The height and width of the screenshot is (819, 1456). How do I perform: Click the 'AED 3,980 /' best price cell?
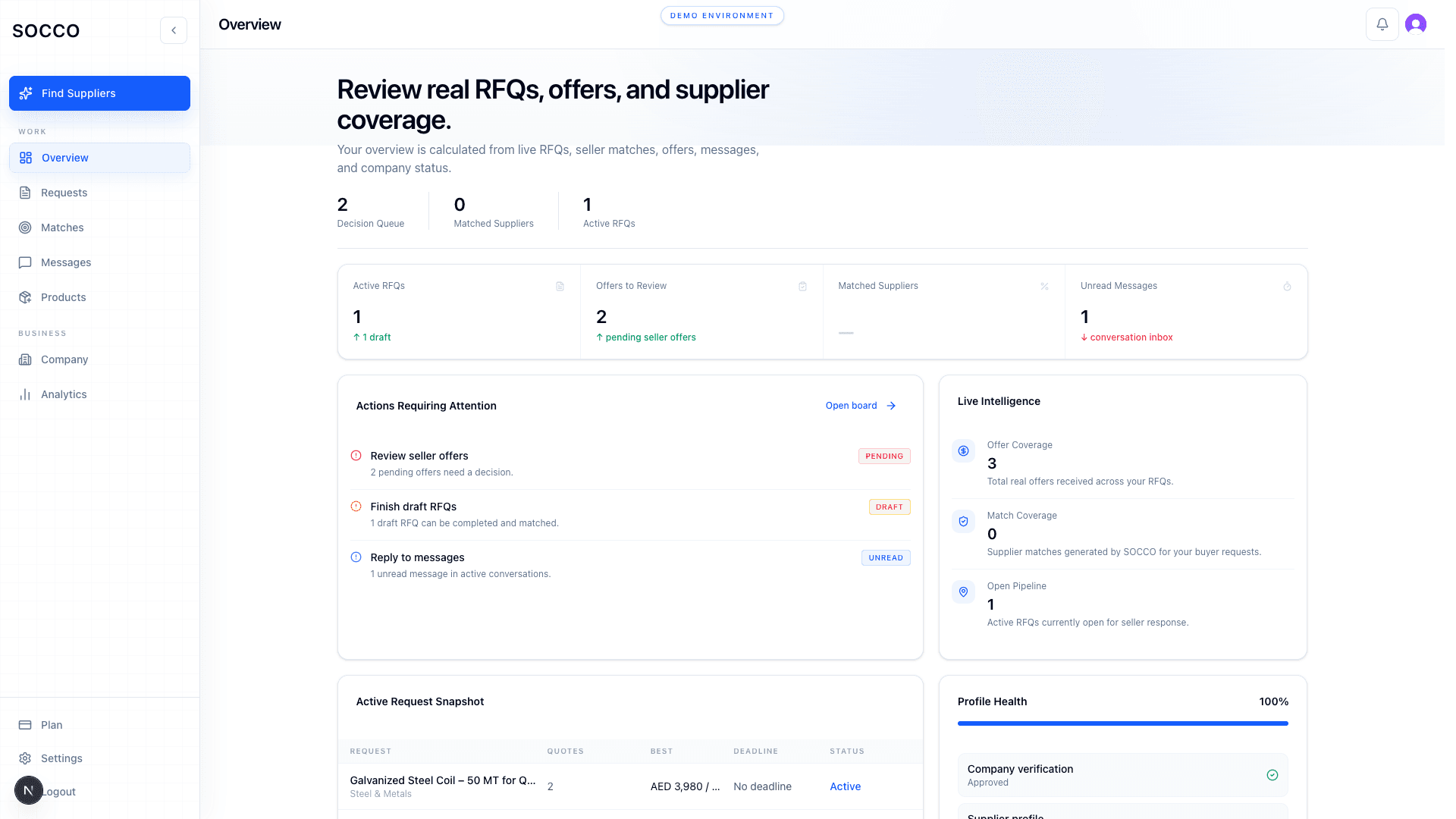pos(685,786)
